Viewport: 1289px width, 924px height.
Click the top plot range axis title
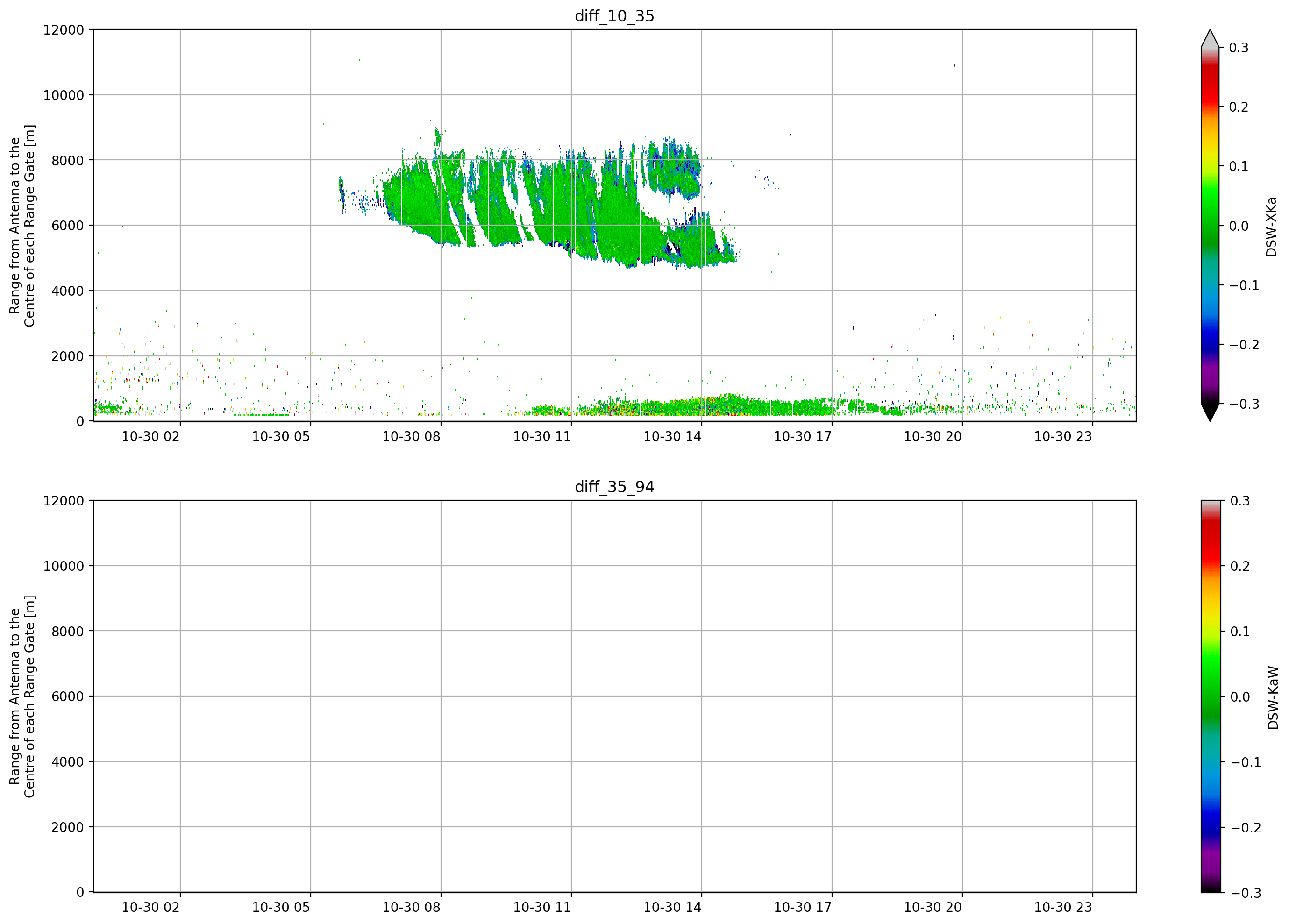click(22, 226)
